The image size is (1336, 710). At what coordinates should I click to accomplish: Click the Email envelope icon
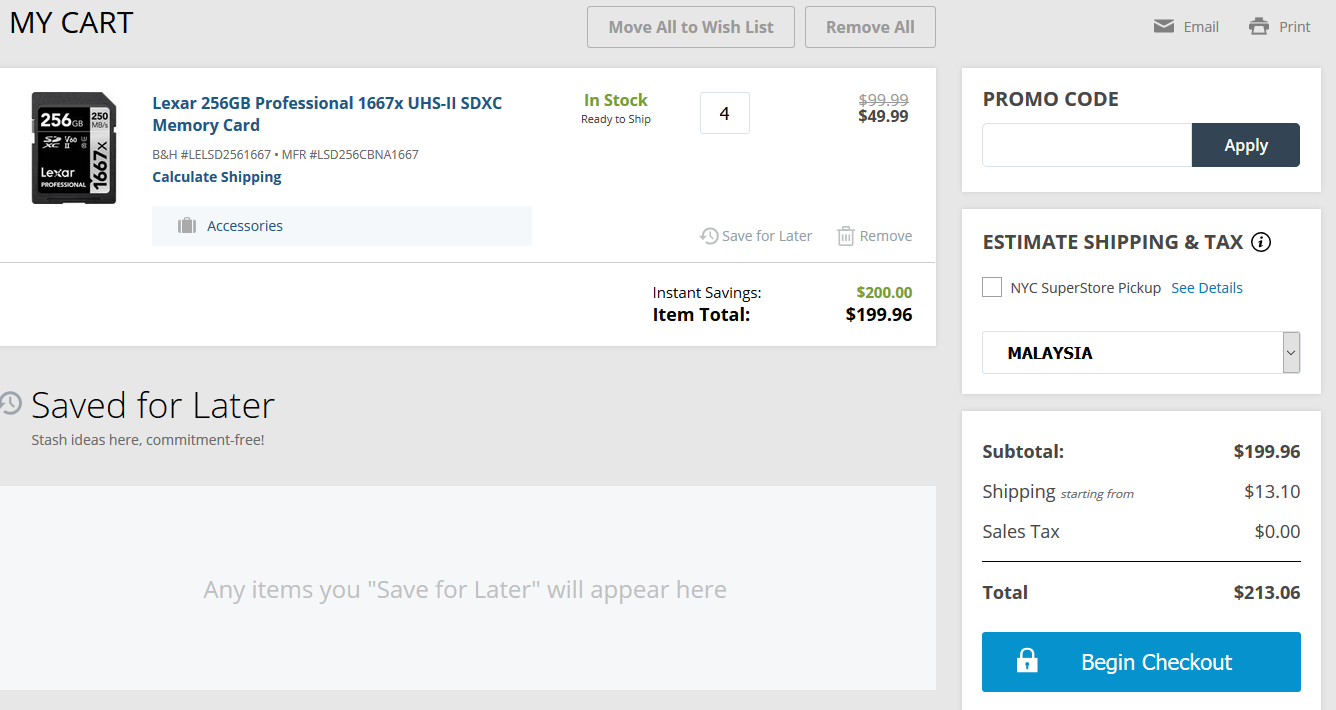coord(1163,27)
